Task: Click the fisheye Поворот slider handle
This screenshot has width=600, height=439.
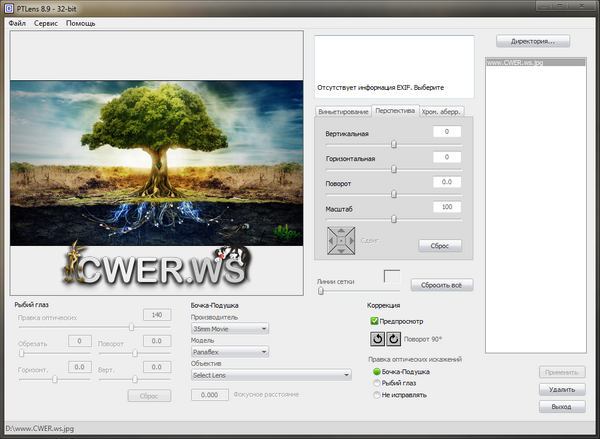Action: click(135, 353)
